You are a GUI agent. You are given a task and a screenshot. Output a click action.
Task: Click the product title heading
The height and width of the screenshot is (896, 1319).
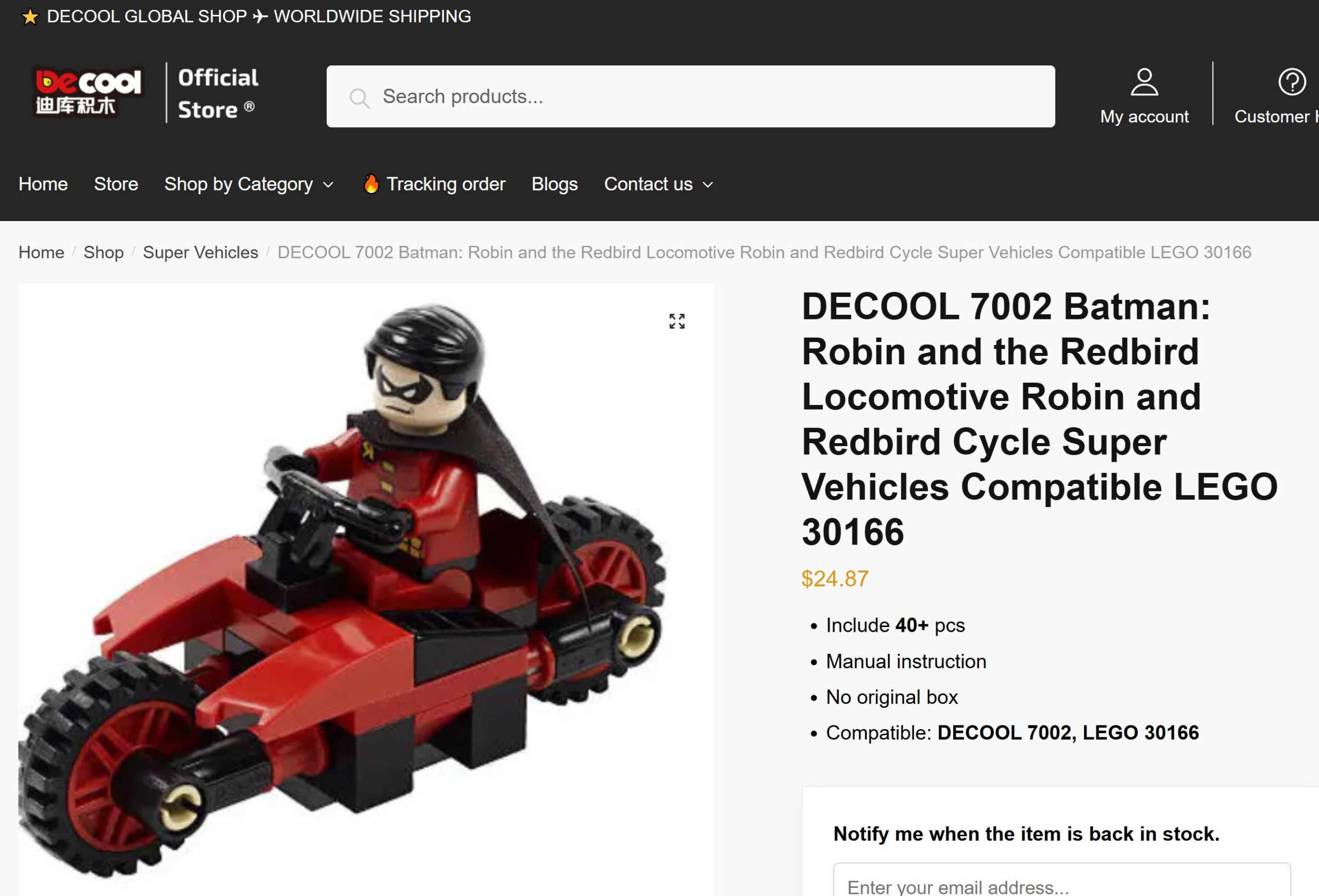point(1040,419)
